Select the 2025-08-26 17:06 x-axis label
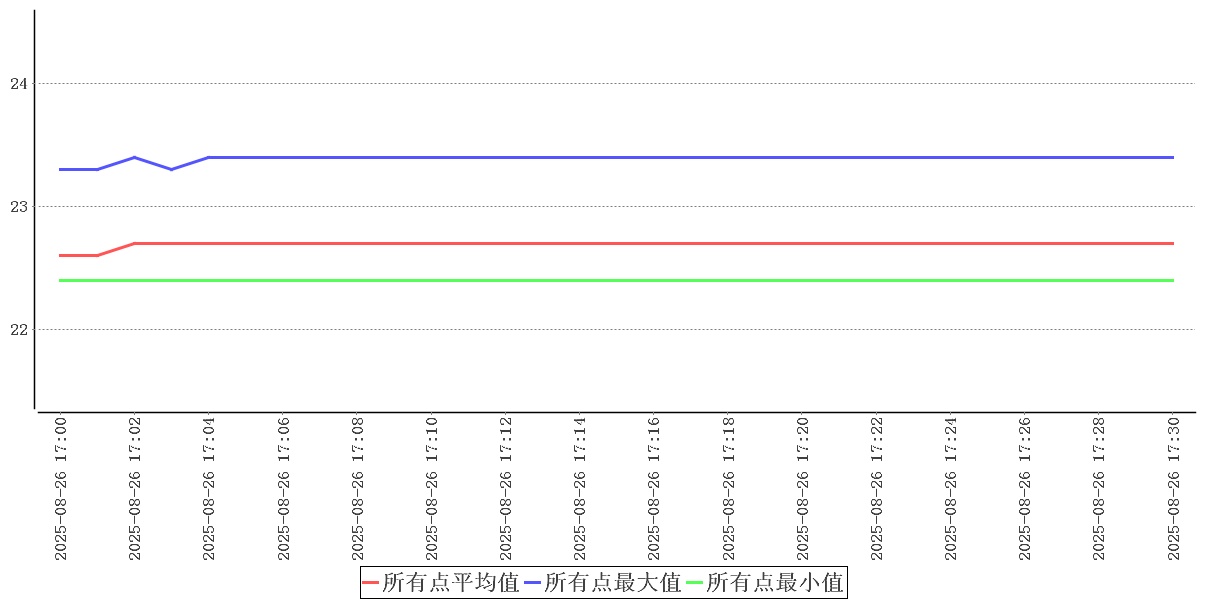 click(x=283, y=488)
